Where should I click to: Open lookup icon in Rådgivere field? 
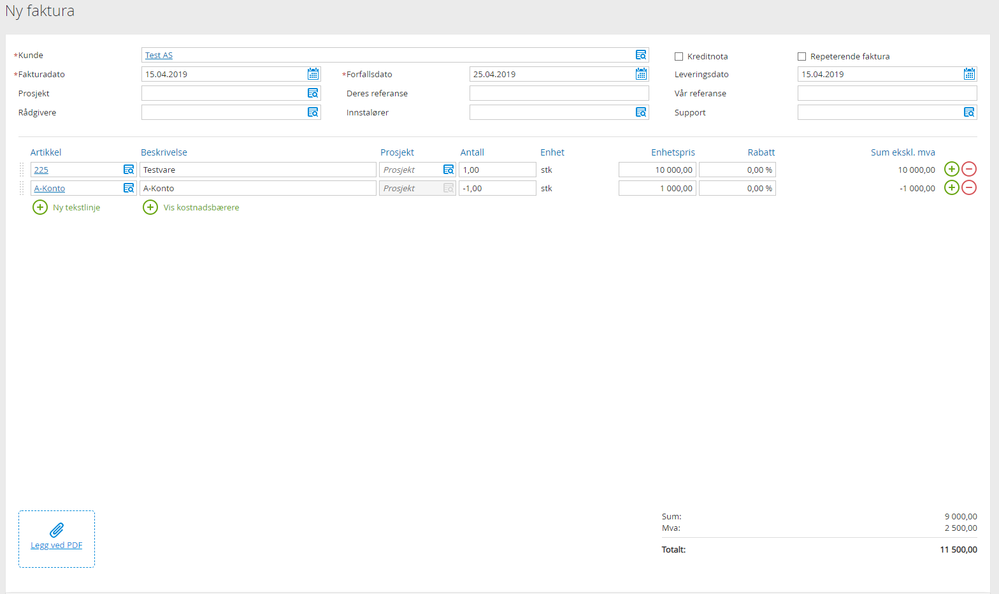[313, 112]
